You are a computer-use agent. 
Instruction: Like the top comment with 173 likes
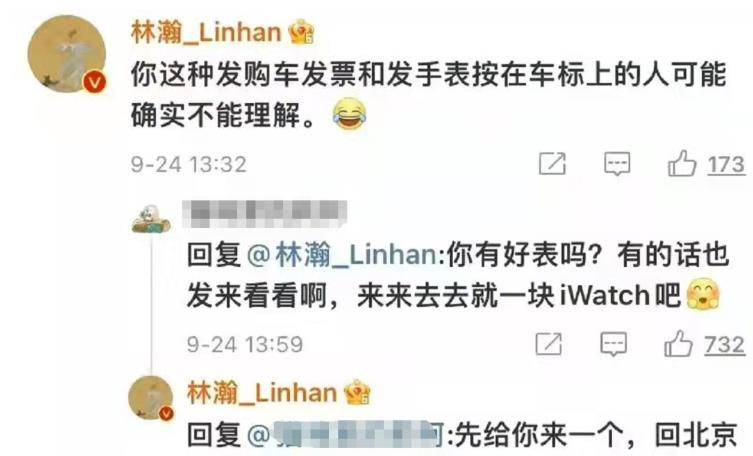point(682,163)
